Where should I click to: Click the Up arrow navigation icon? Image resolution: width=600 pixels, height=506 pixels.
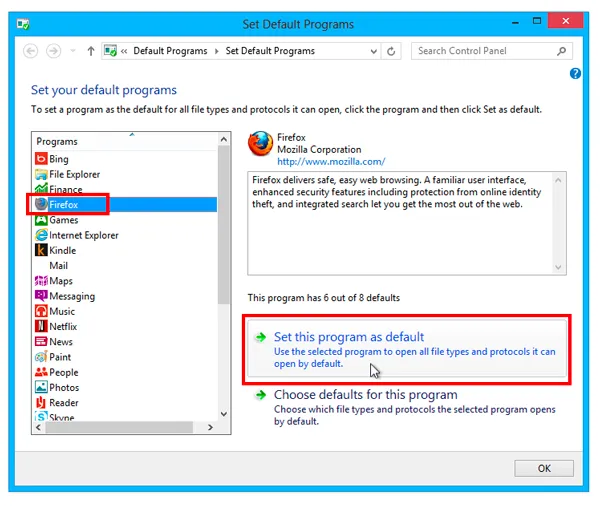point(91,51)
